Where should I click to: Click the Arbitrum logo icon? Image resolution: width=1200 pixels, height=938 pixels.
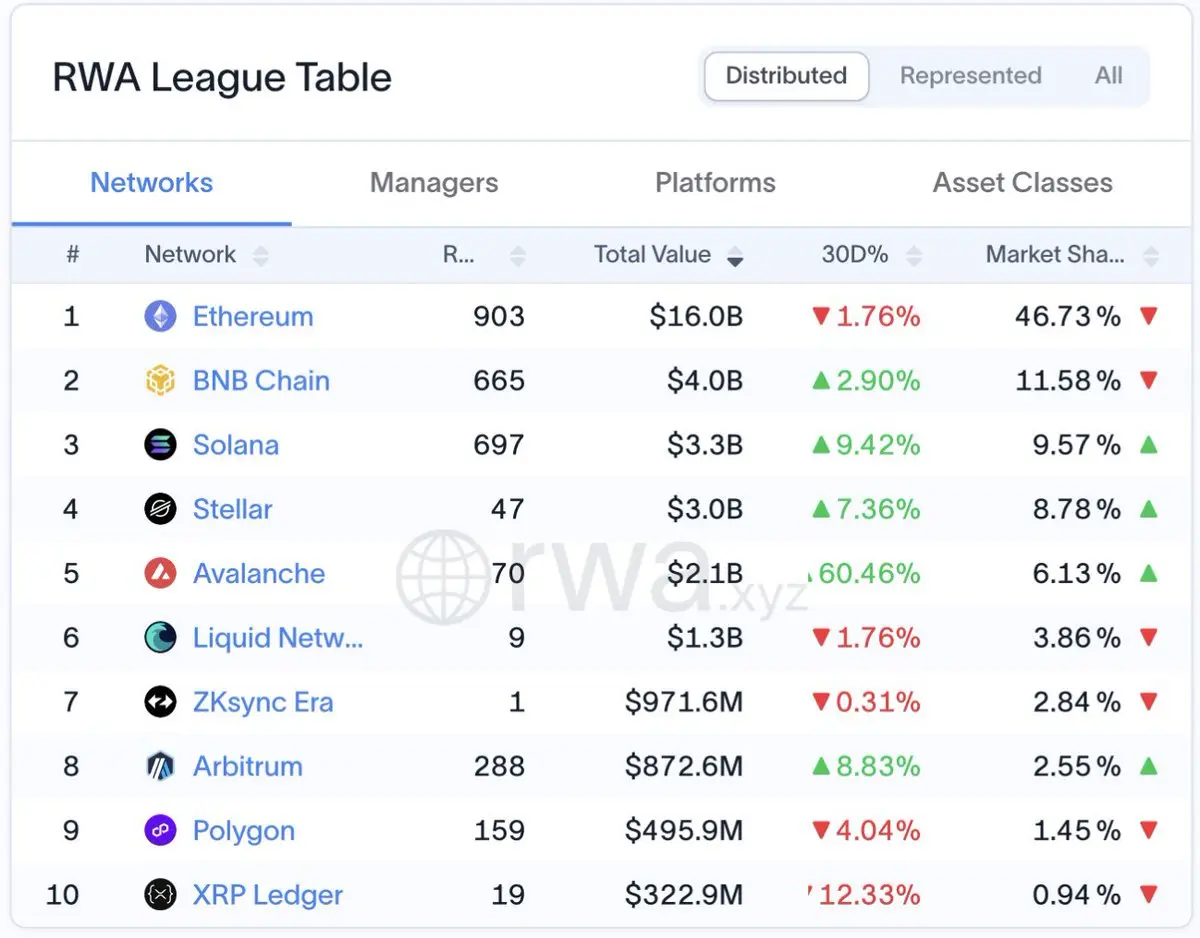coord(160,767)
